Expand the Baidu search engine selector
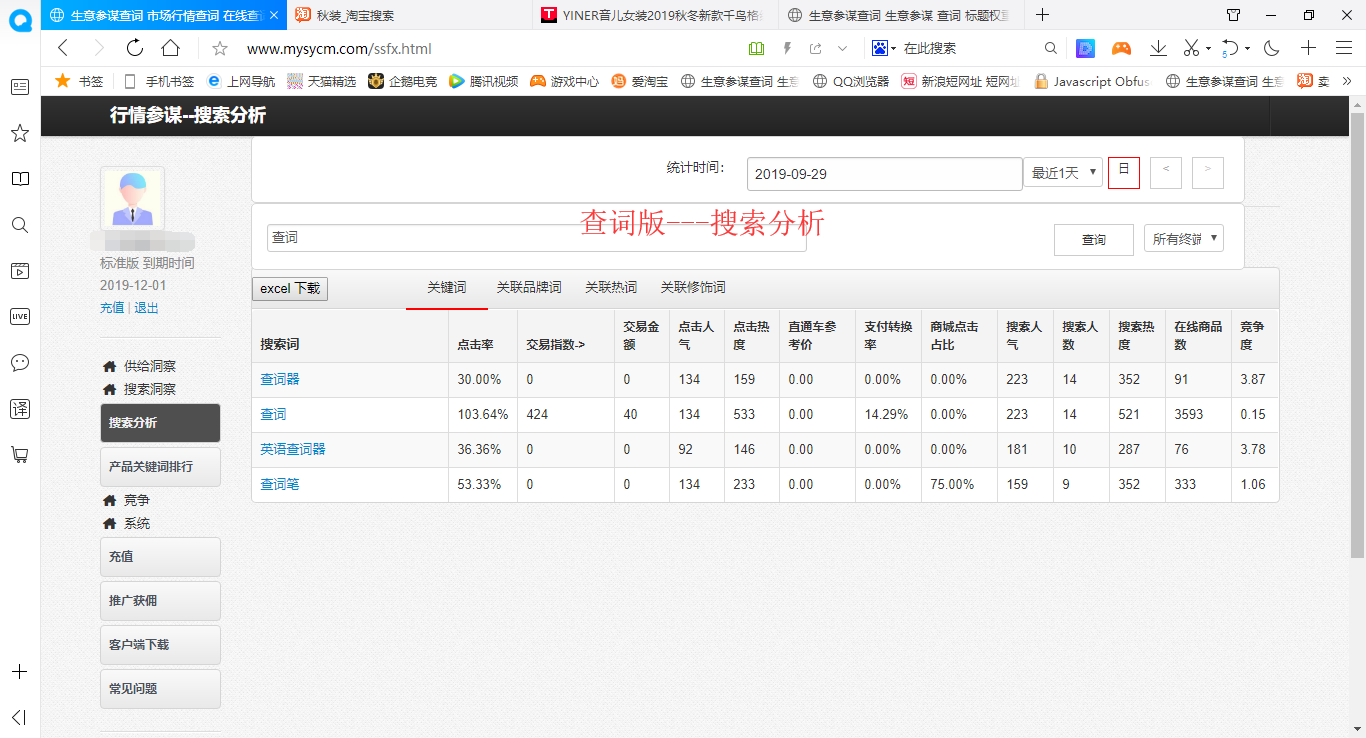 (x=883, y=48)
